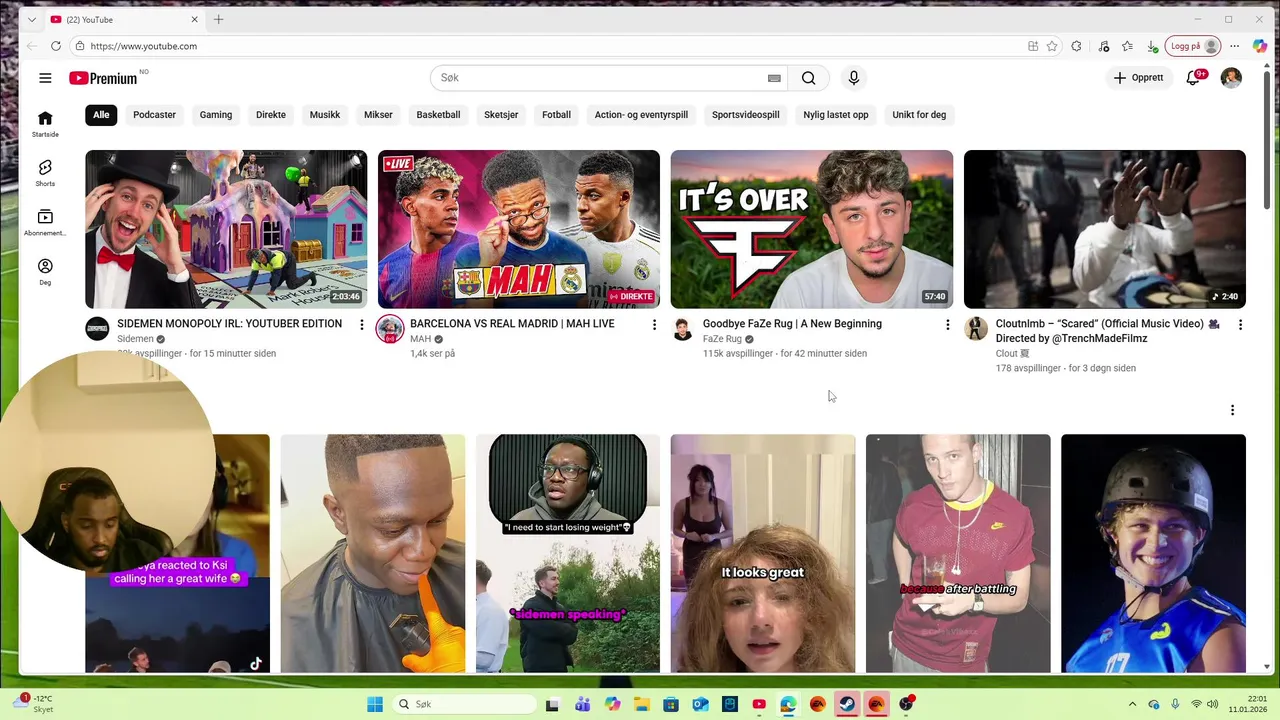The width and height of the screenshot is (1280, 720).
Task: Open BARCELONA VS REAL MADRID title link
Action: (x=512, y=324)
